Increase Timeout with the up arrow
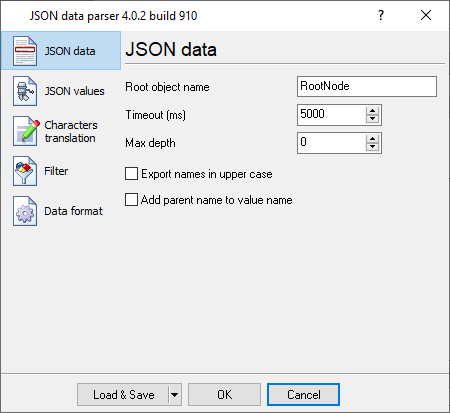Image resolution: width=450 pixels, height=413 pixels. [x=373, y=111]
